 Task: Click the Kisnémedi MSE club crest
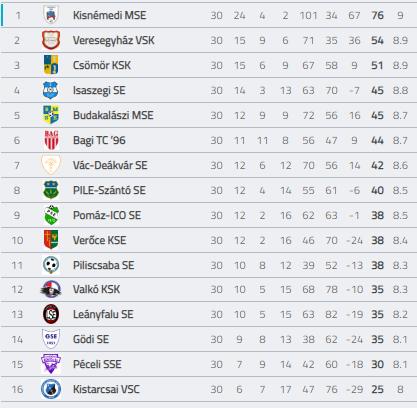point(51,15)
